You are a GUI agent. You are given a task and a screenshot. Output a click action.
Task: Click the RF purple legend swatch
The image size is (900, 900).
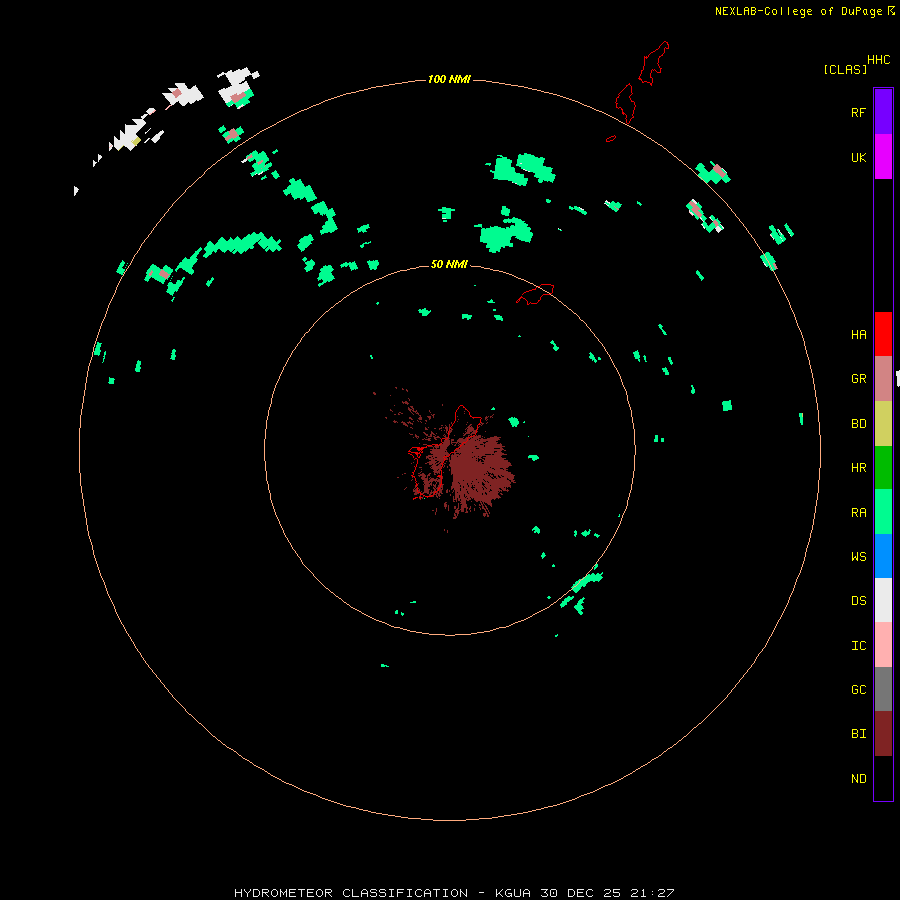tap(883, 112)
